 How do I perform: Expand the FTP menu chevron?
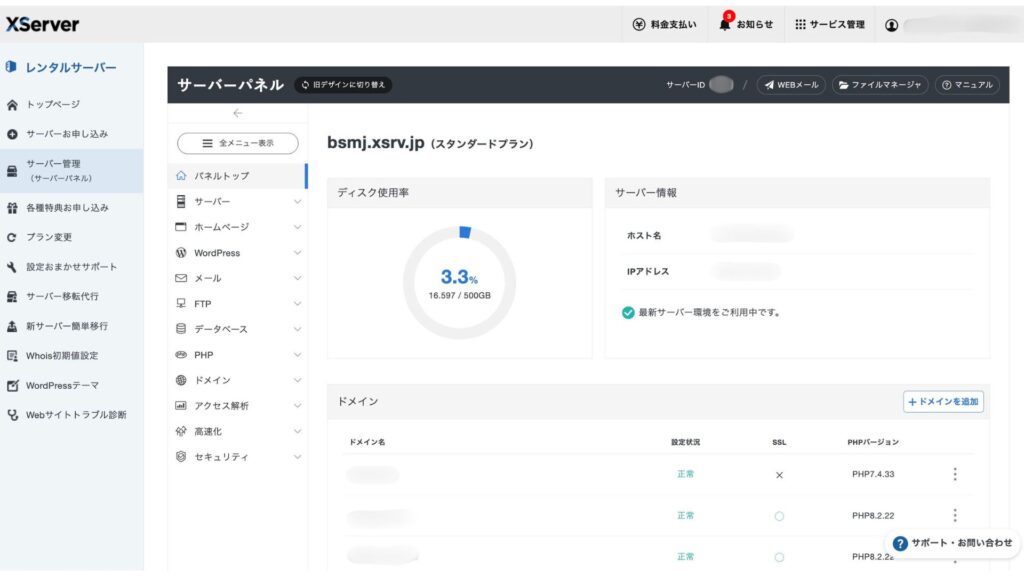[297, 304]
